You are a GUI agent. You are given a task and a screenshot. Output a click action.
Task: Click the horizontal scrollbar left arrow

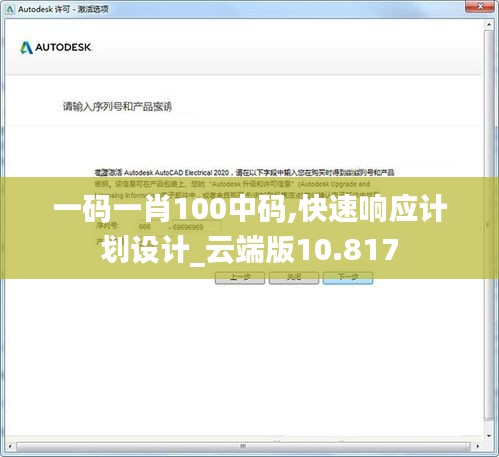[10, 446]
